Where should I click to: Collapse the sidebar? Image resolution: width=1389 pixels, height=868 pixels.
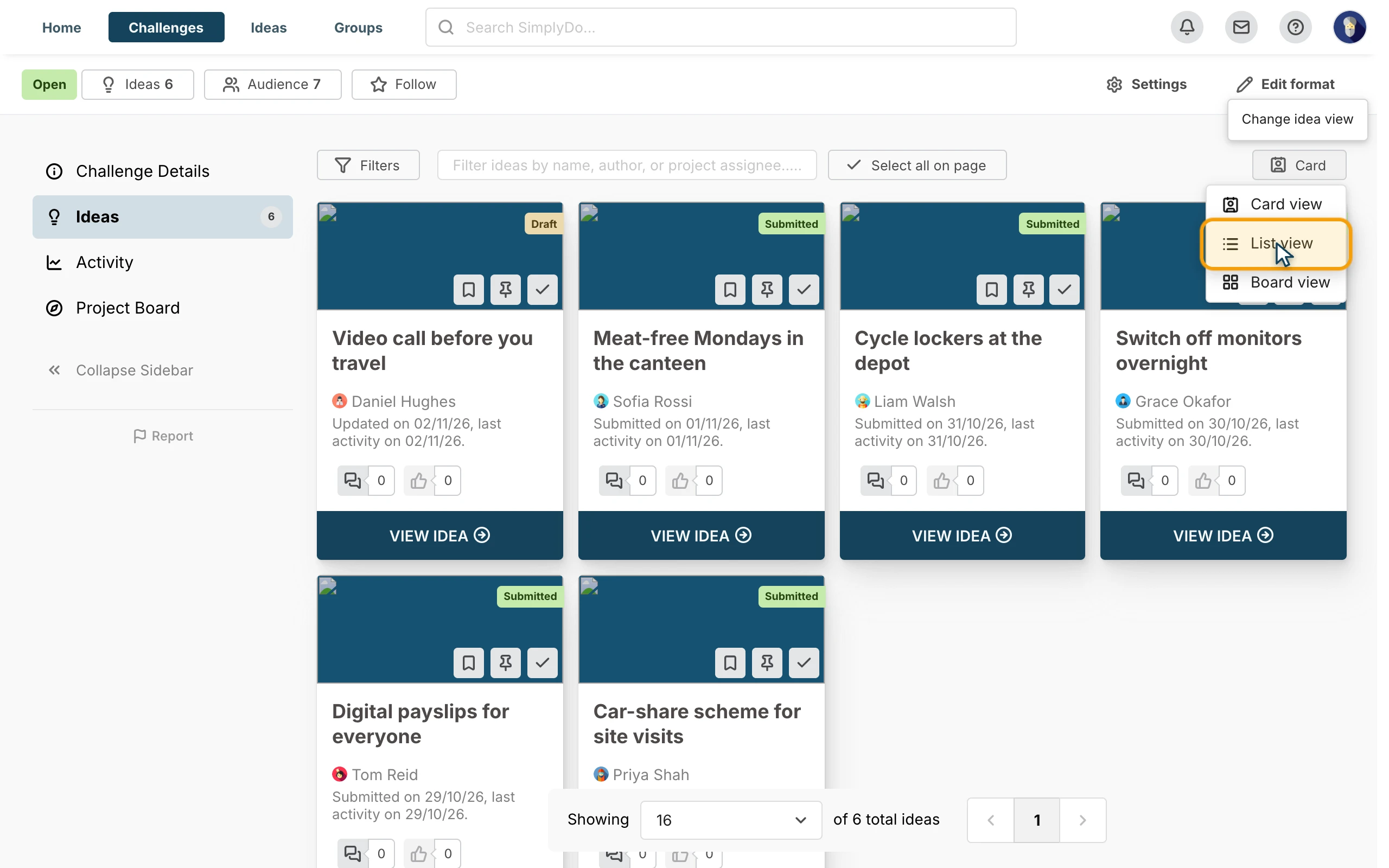pyautogui.click(x=120, y=371)
